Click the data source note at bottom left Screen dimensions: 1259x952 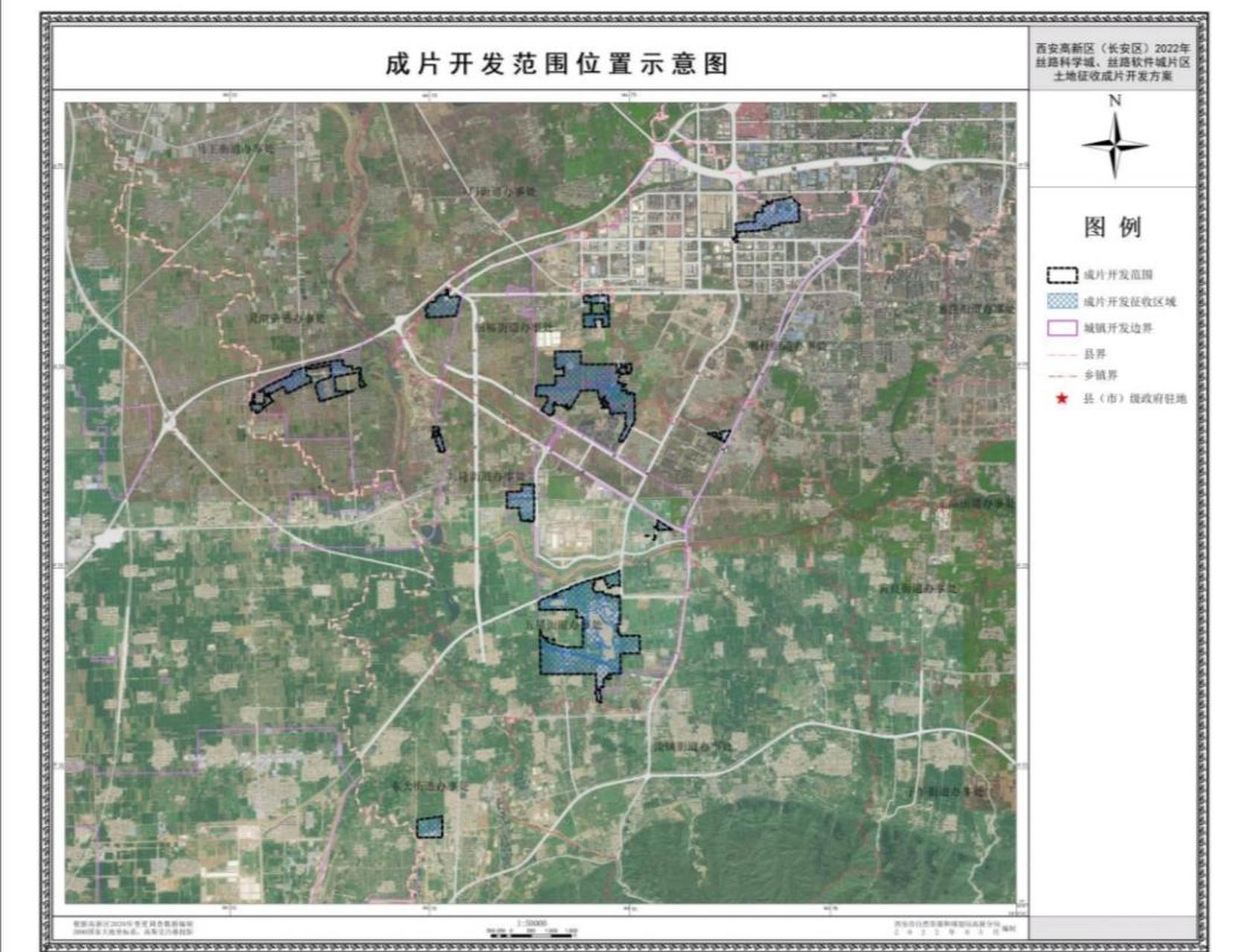pyautogui.click(x=132, y=927)
